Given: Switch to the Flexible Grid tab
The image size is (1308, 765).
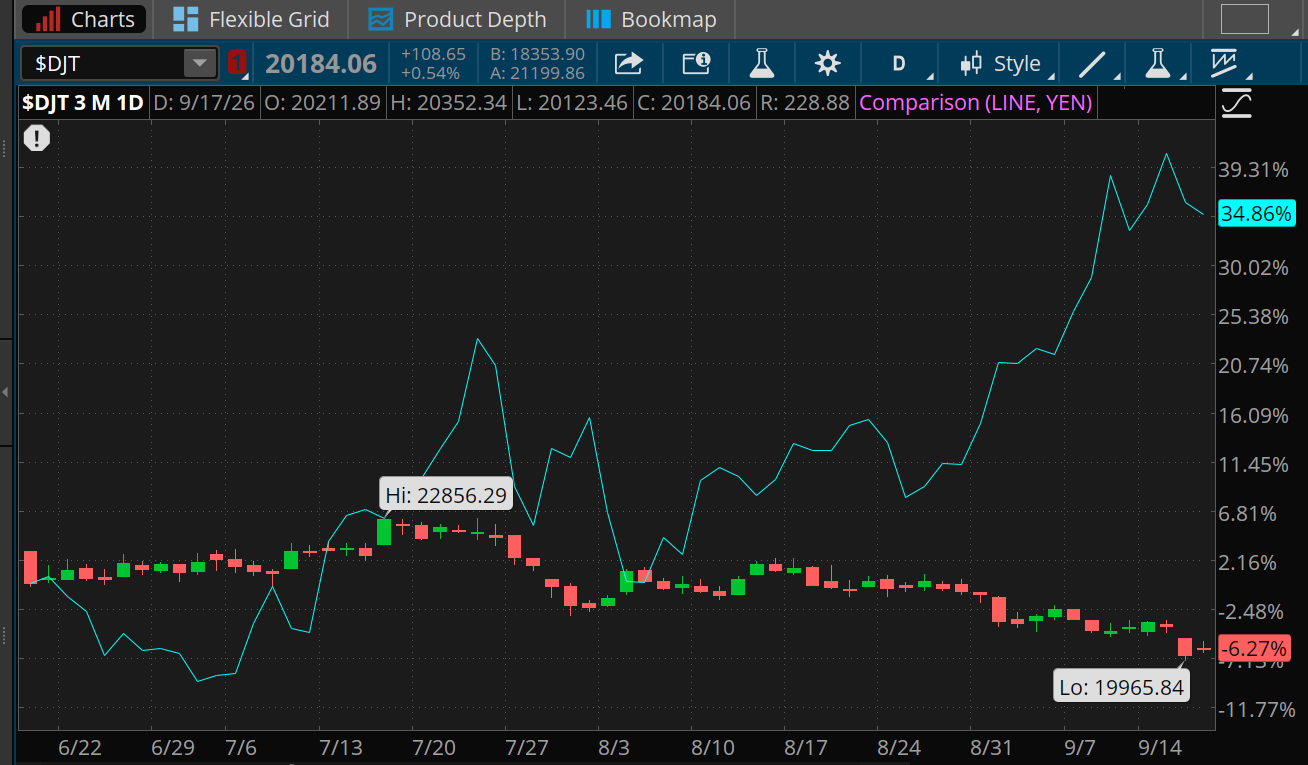Looking at the screenshot, I should coord(250,19).
